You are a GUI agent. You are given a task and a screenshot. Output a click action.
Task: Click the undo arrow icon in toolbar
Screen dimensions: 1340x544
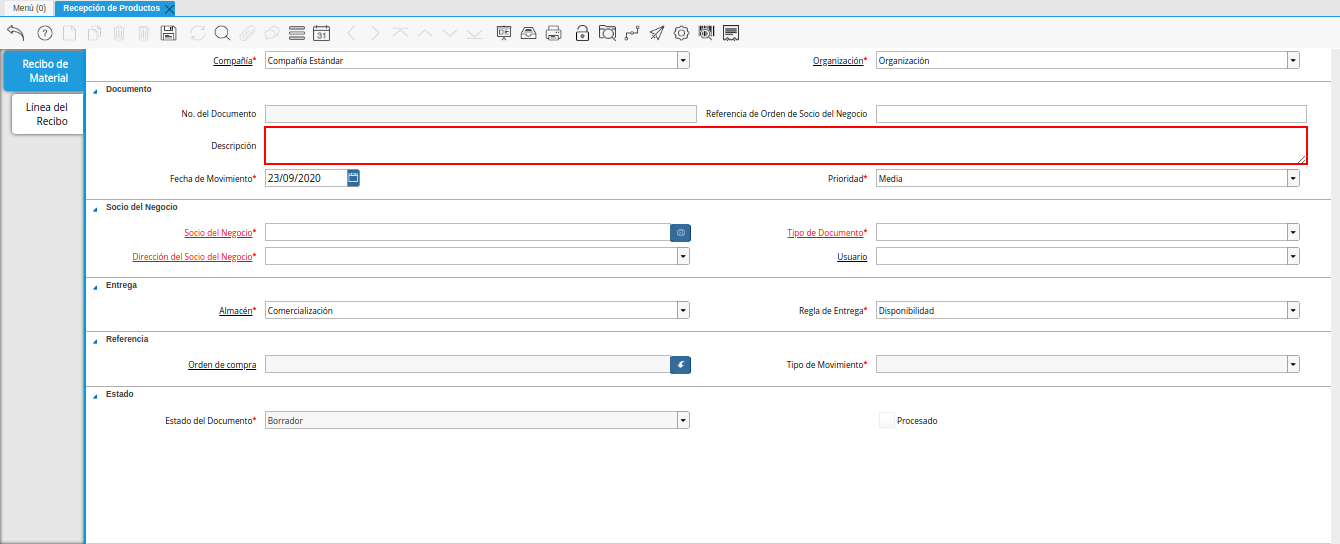15,33
